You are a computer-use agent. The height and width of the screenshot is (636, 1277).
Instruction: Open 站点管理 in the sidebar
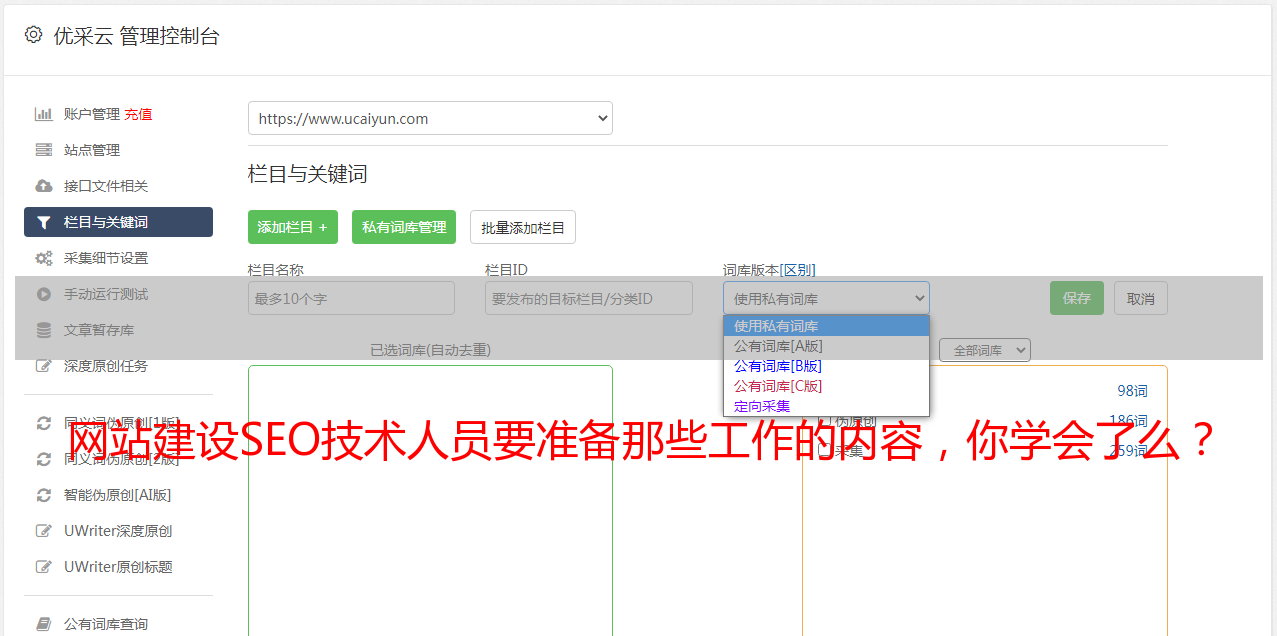tap(92, 150)
